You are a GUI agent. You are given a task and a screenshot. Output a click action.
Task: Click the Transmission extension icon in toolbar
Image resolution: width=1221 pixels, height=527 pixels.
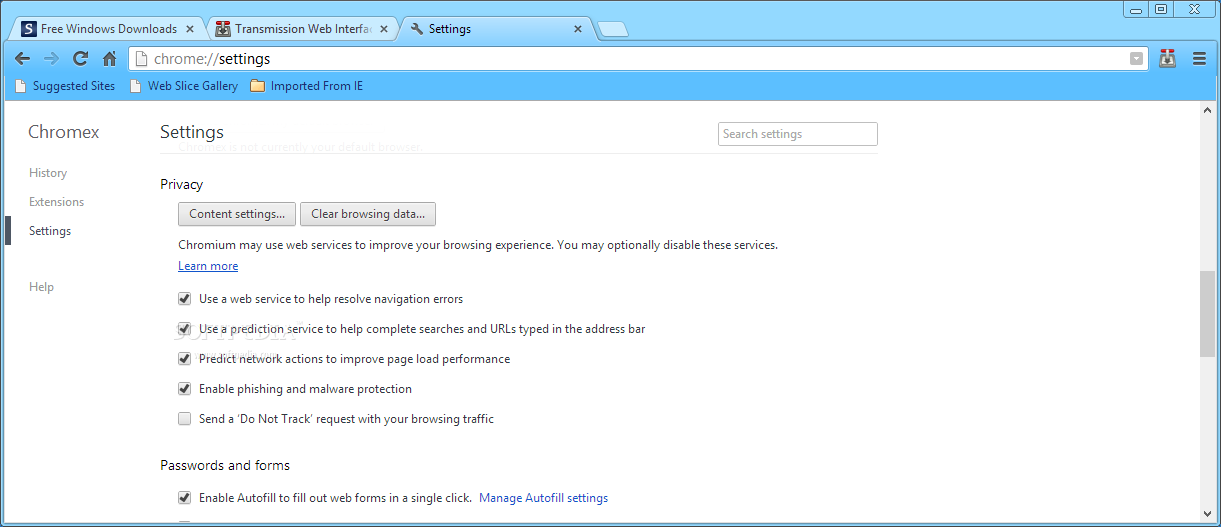coord(1167,59)
